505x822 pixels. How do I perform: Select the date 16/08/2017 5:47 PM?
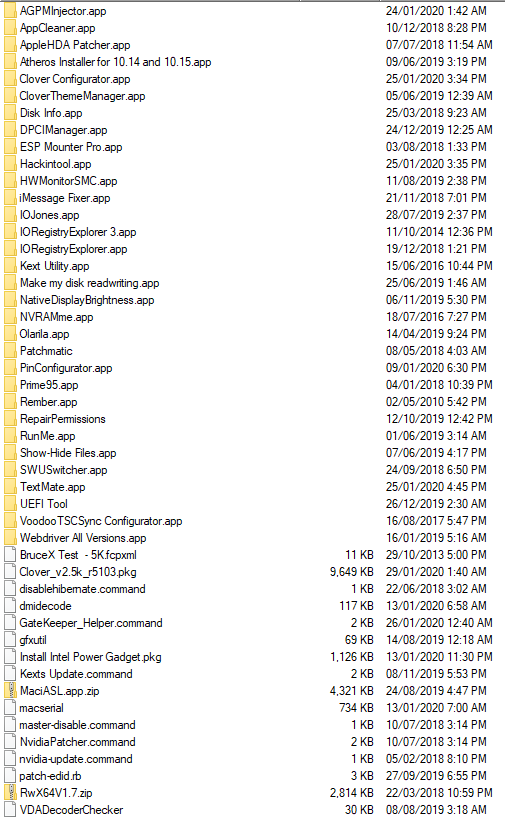pyautogui.click(x=436, y=521)
